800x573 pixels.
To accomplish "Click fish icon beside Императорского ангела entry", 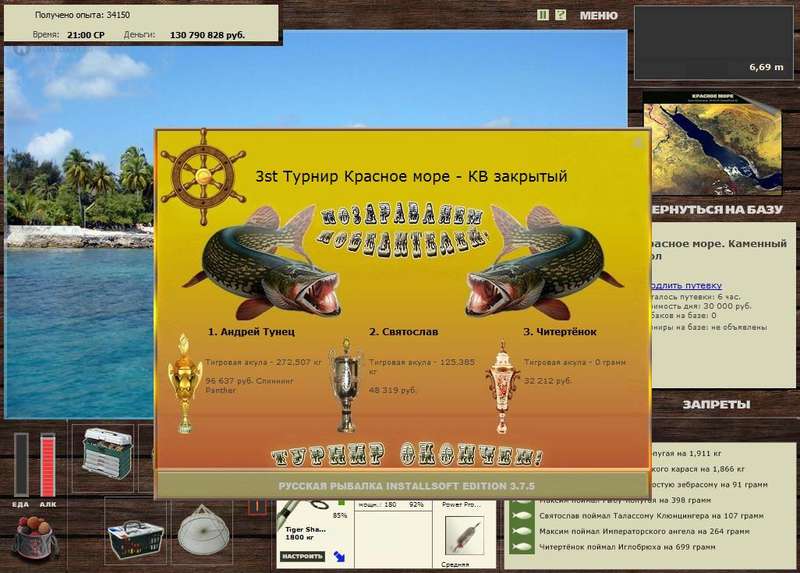I will 521,531.
